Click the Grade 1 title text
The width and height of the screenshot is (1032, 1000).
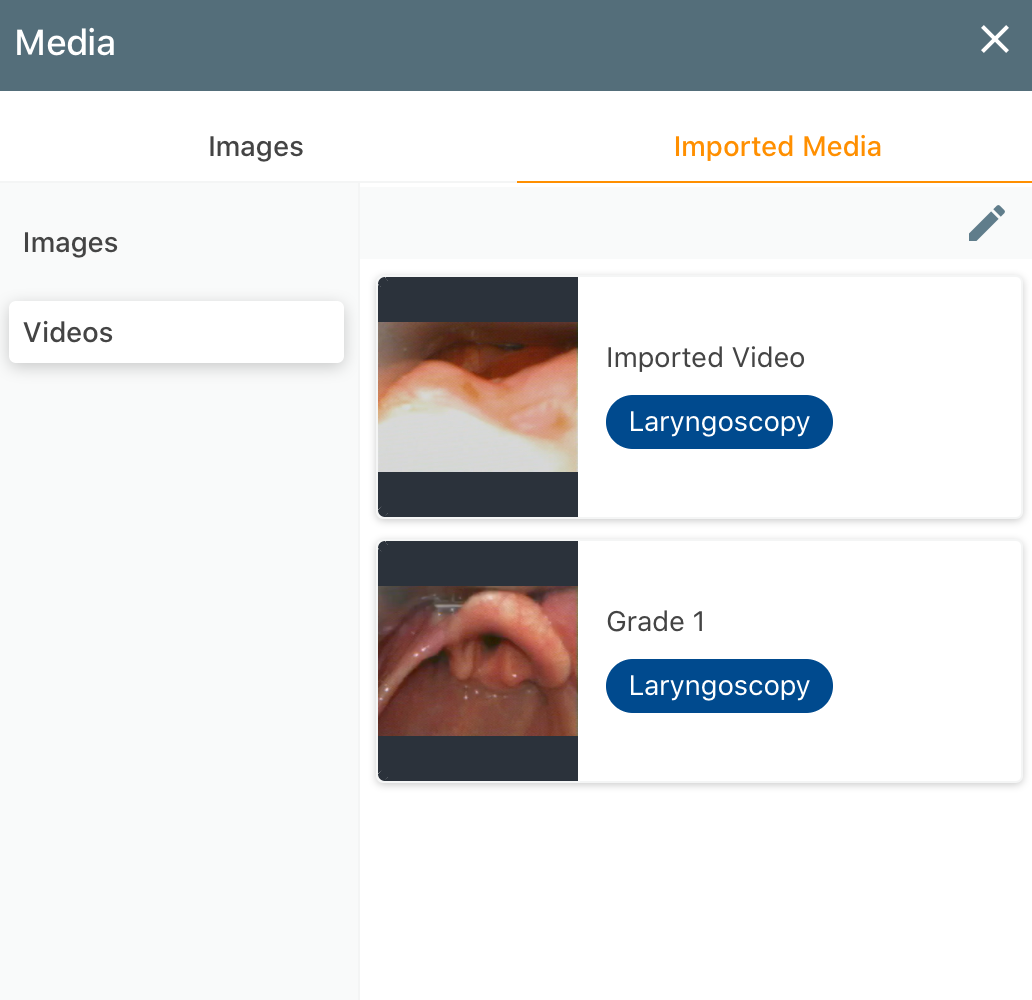(x=656, y=621)
